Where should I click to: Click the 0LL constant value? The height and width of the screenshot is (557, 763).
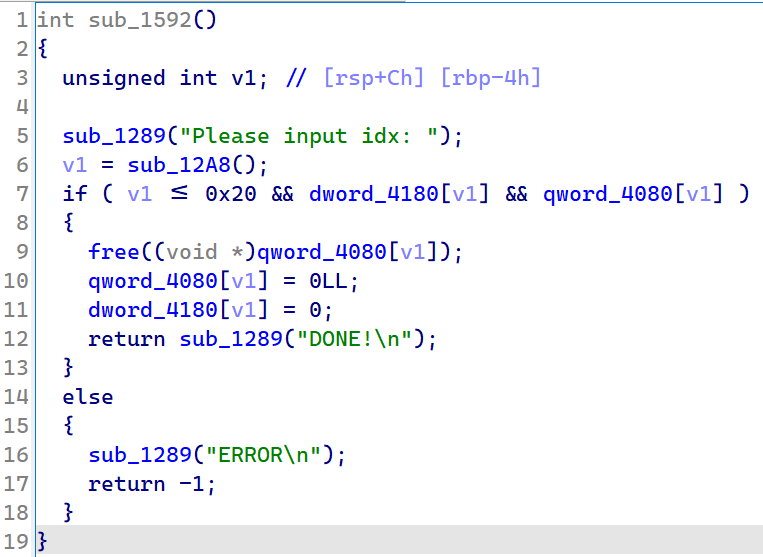pyautogui.click(x=334, y=281)
